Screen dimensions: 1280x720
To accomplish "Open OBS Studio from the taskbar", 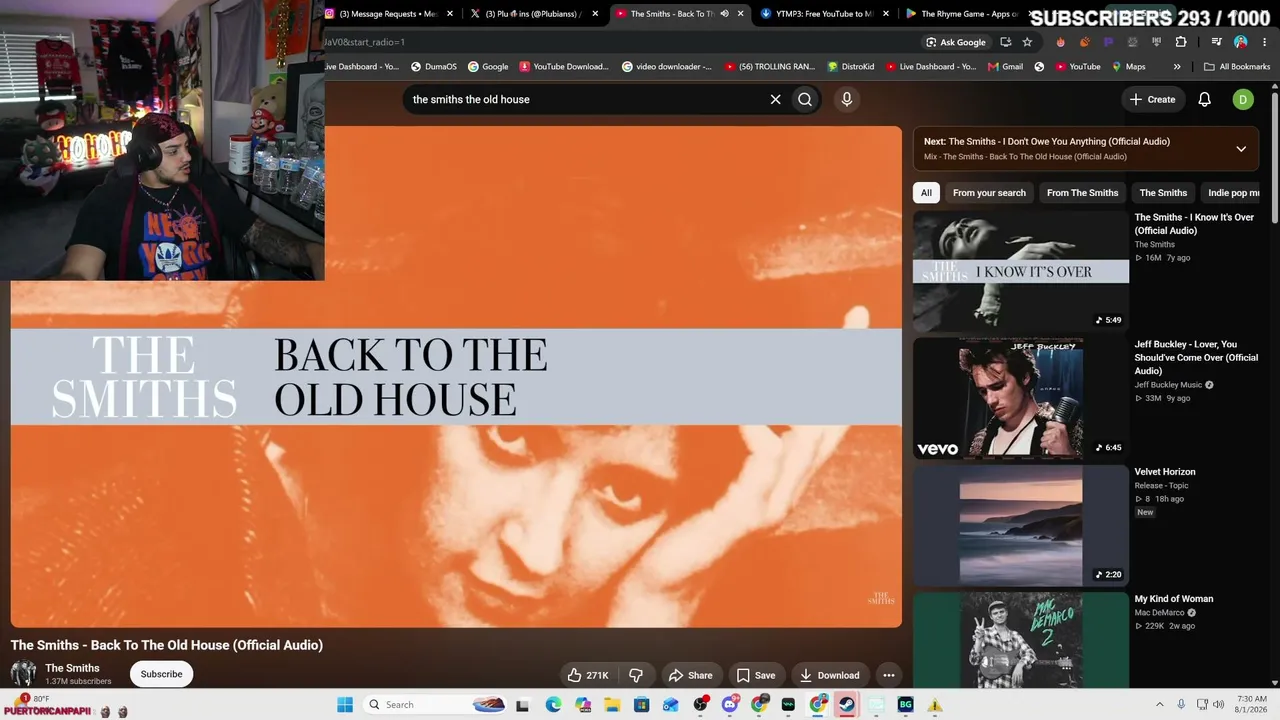I will click(700, 705).
